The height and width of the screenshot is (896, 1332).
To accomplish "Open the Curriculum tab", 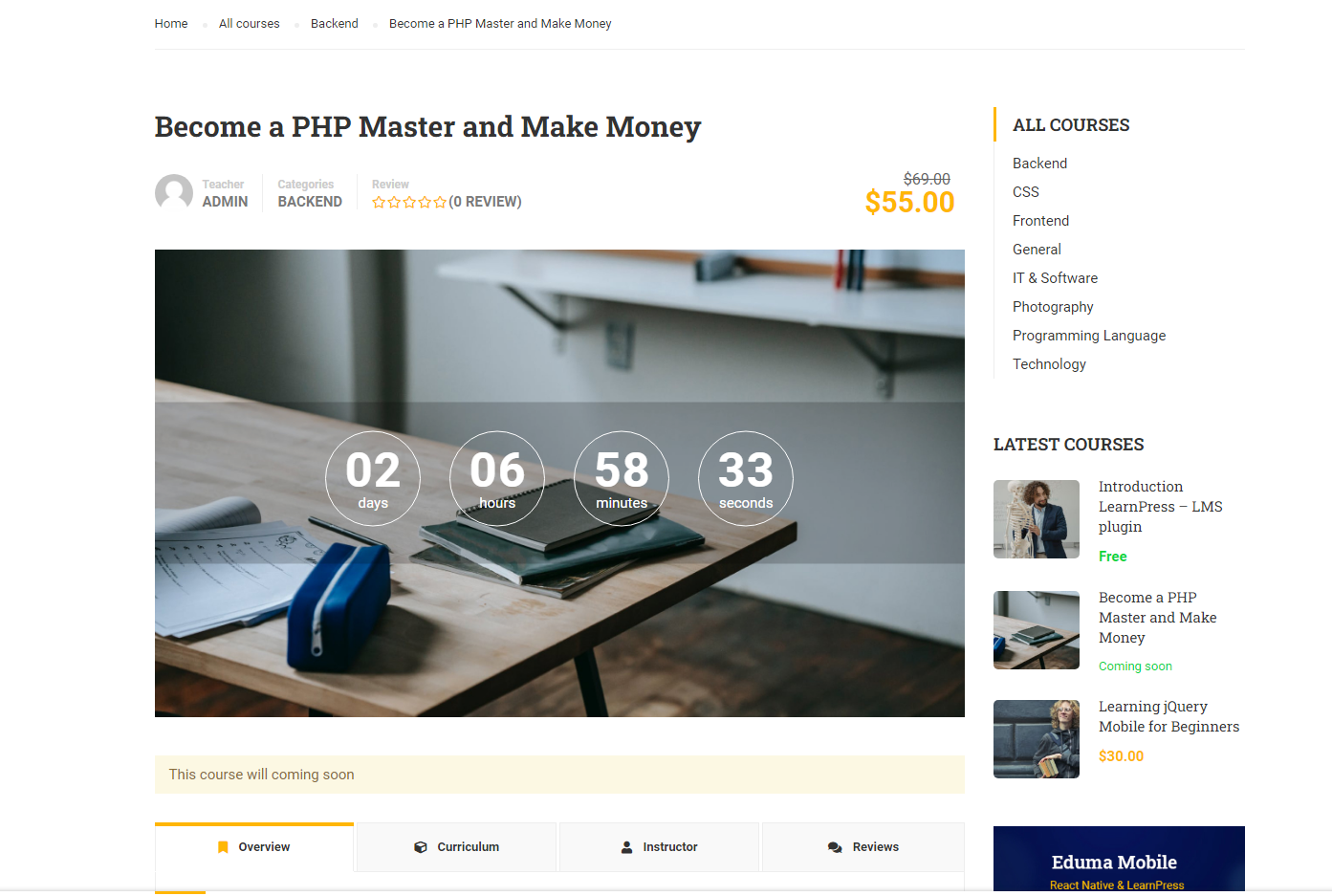I will pyautogui.click(x=457, y=847).
